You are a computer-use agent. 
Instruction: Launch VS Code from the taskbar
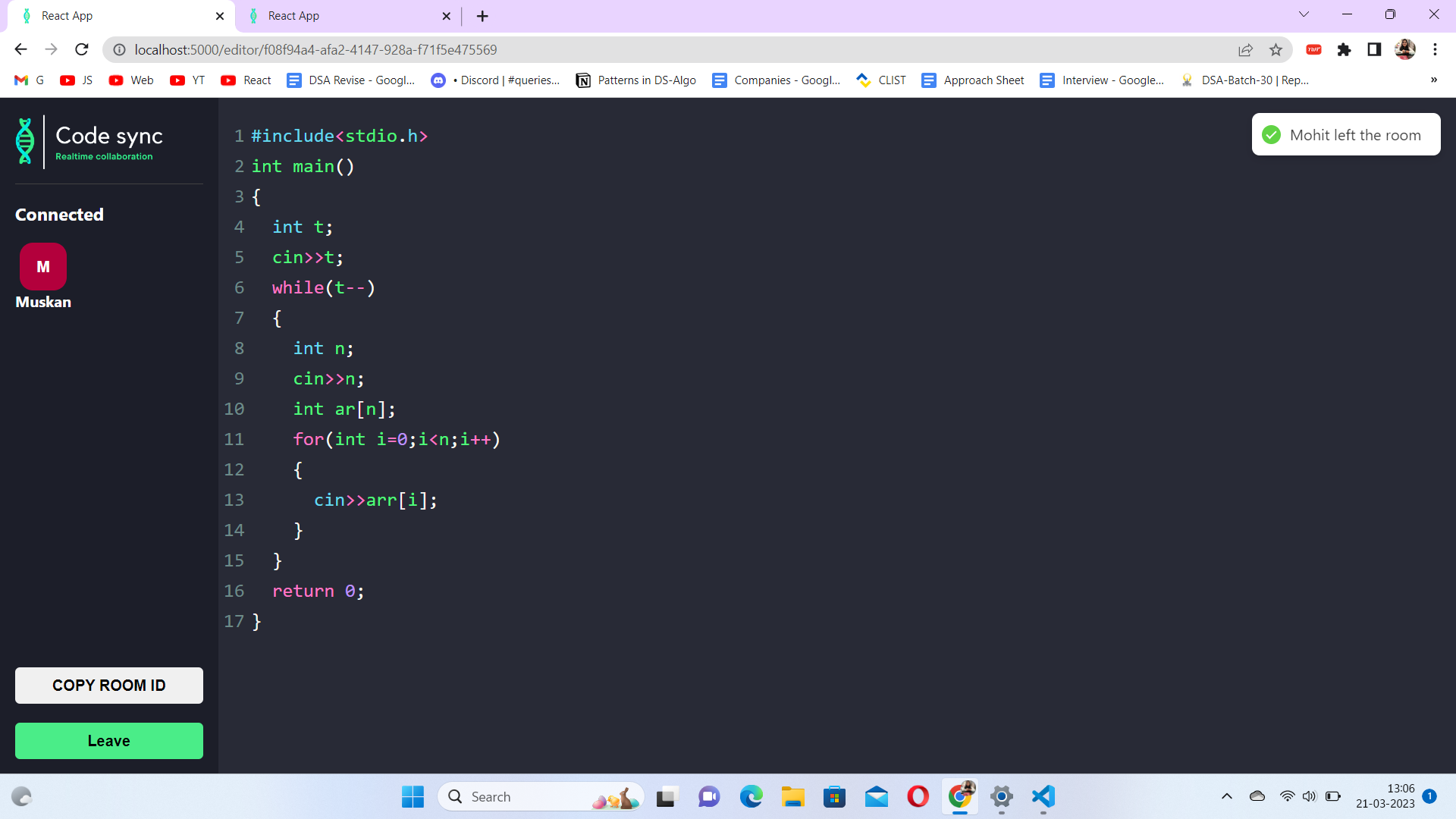coord(1043,797)
